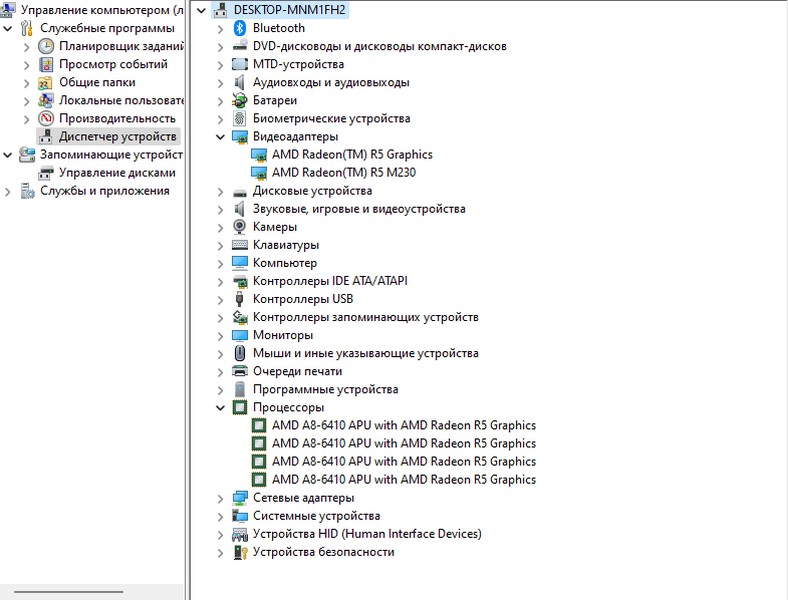
Task: Collapse the Видеоадаптеры category
Action: [x=221, y=136]
